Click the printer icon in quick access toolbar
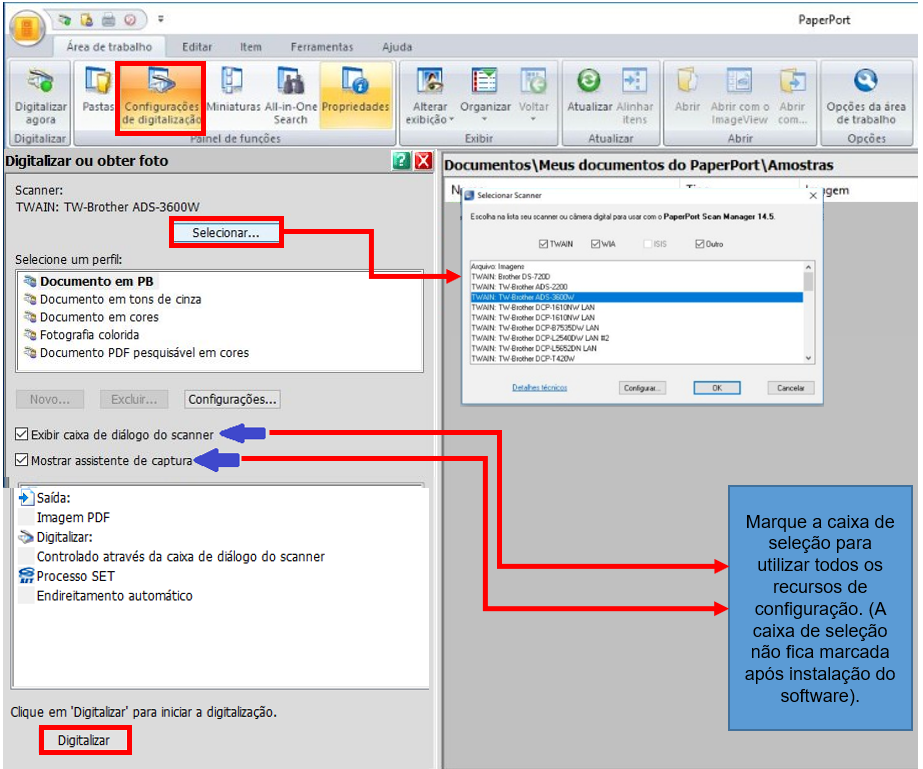 (108, 20)
